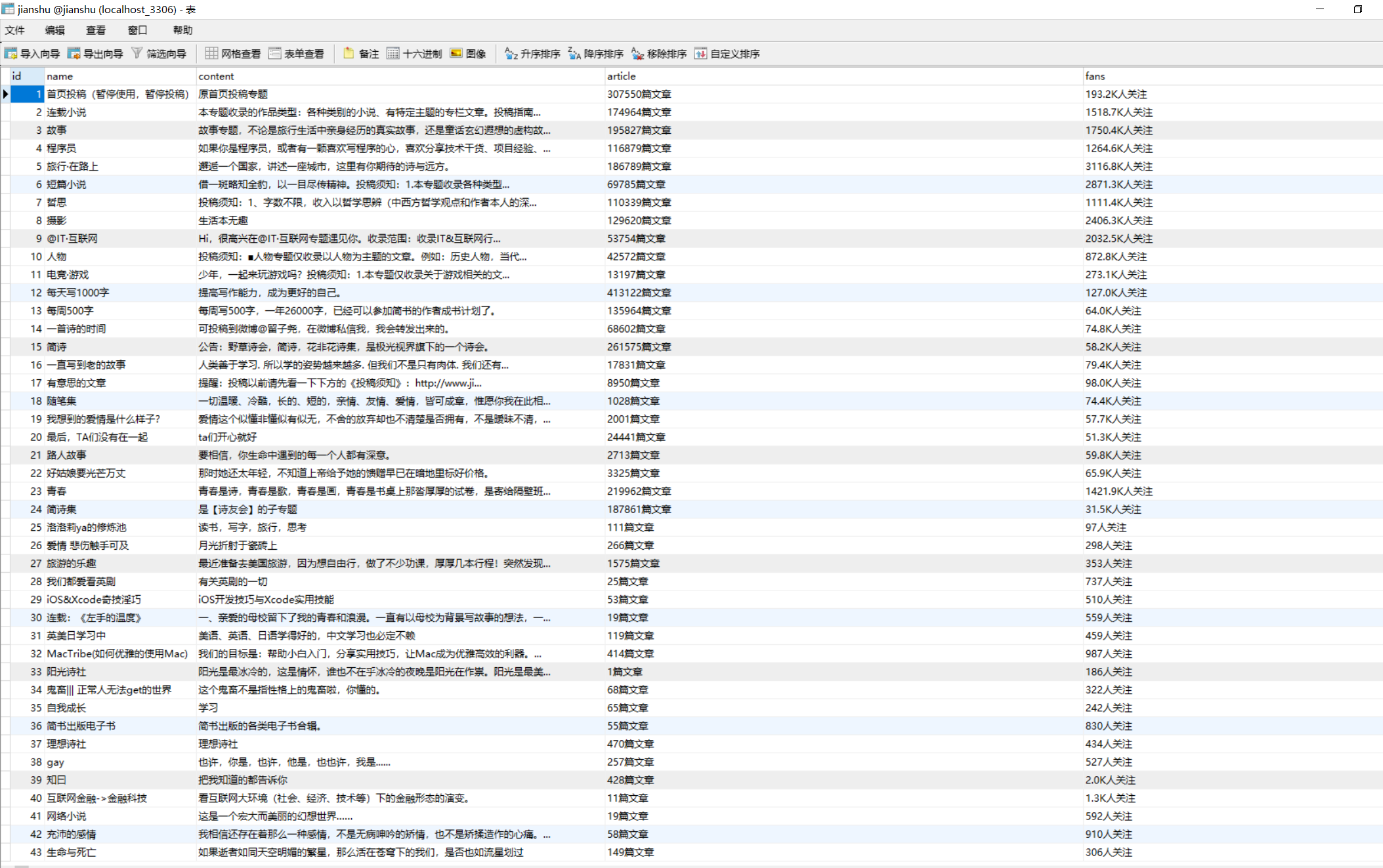Viewport: 1383px width, 868px height.
Task: Select name cell gay
Action: pos(120,762)
